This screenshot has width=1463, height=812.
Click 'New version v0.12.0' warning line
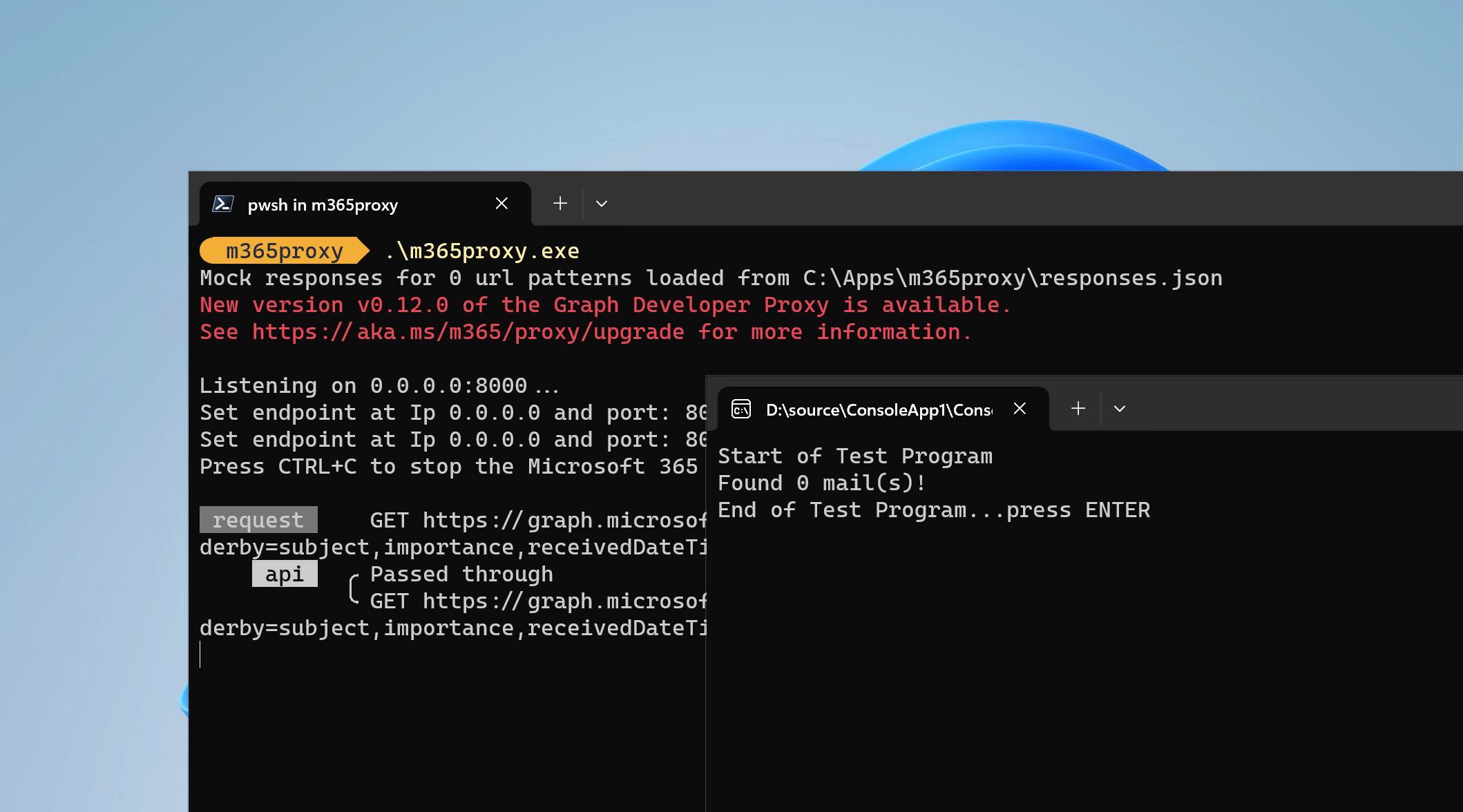pyautogui.click(x=605, y=305)
